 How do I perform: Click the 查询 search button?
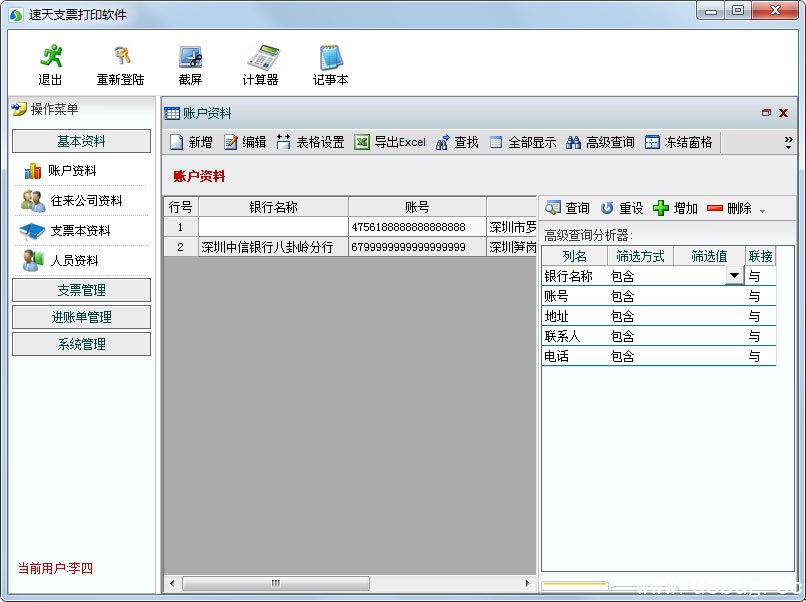(x=567, y=208)
